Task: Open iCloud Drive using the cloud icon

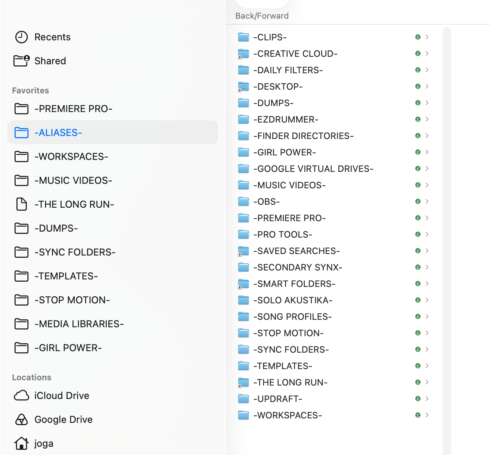Action: coord(21,396)
